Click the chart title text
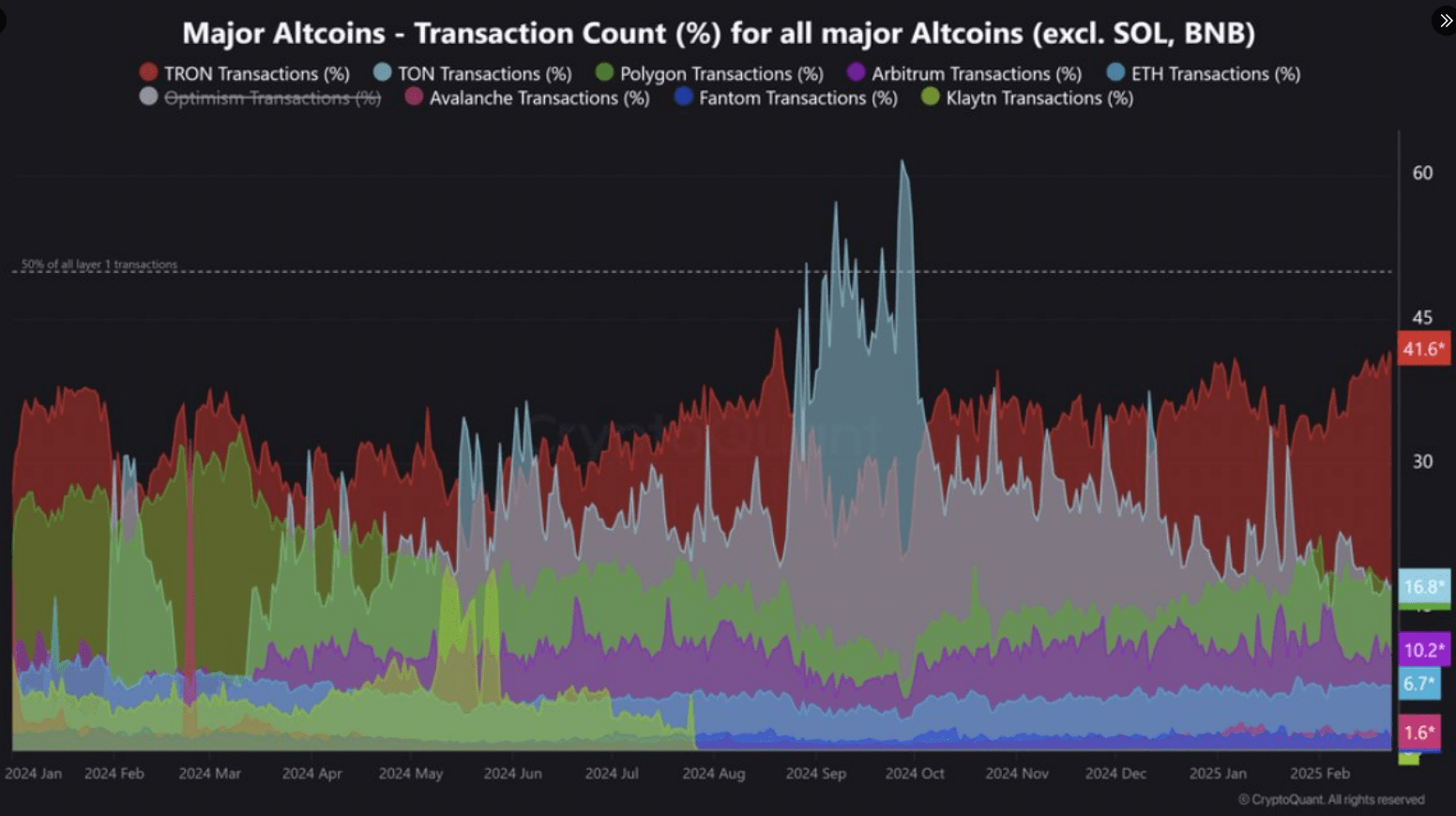The height and width of the screenshot is (816, 1456). (x=718, y=33)
